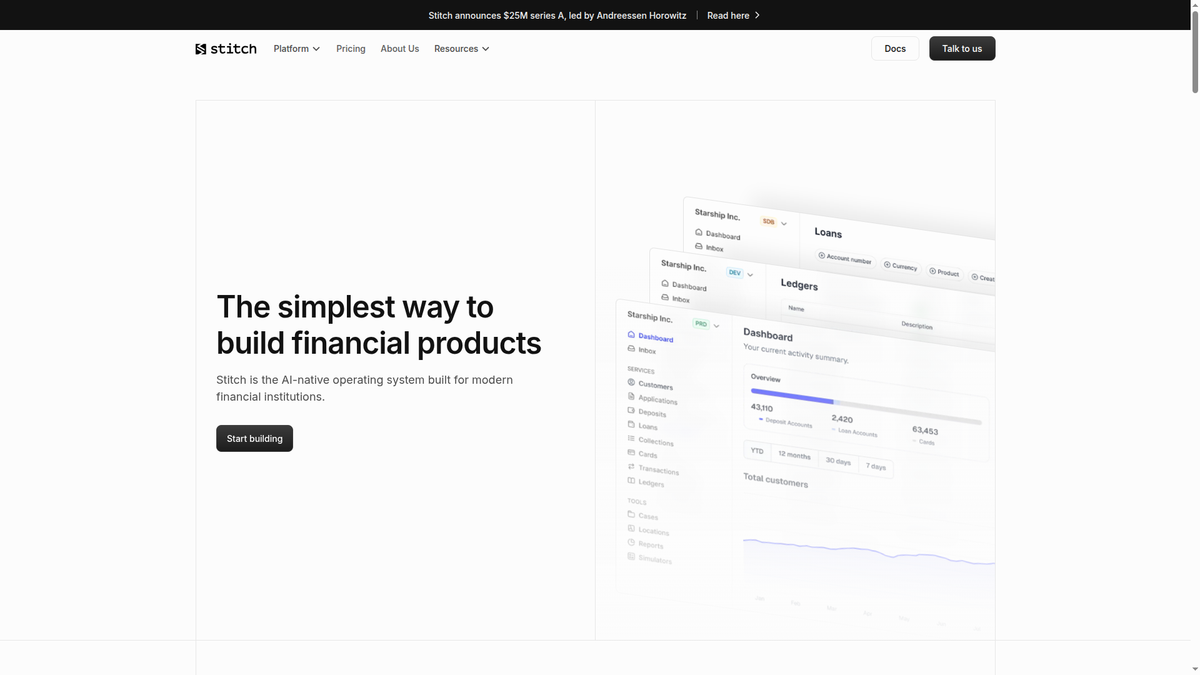Click the Applications icon in the Services list

631,396
